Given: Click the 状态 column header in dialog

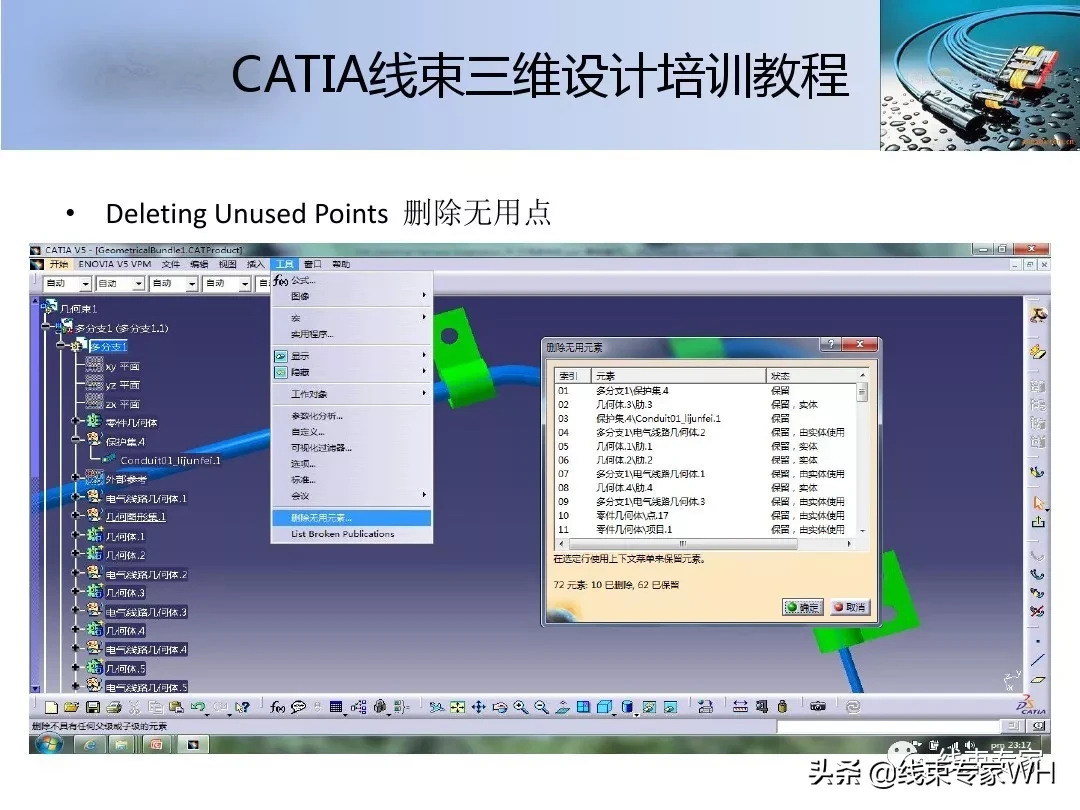Looking at the screenshot, I should coord(811,375).
